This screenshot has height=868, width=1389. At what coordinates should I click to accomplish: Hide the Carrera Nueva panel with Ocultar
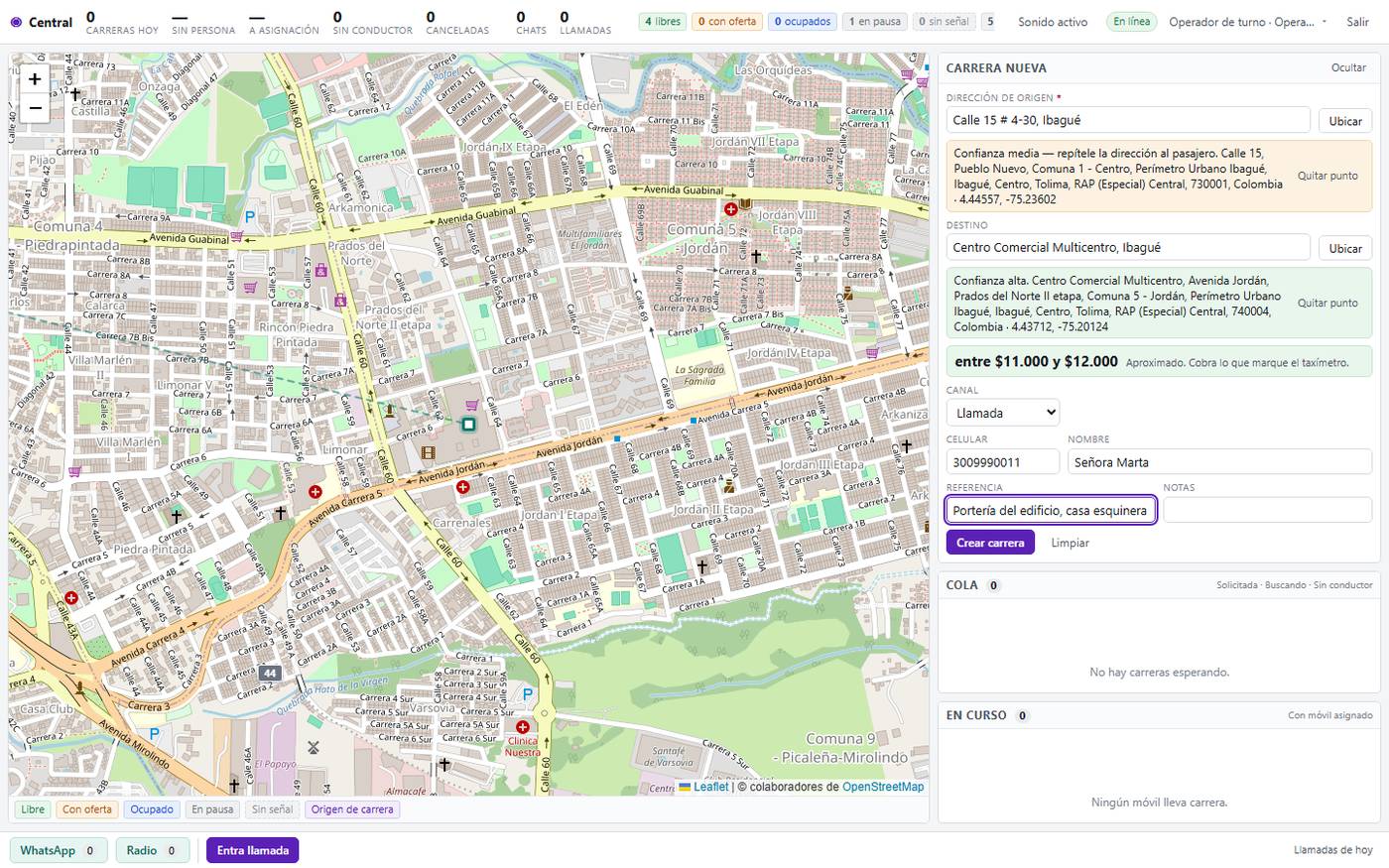(x=1348, y=67)
